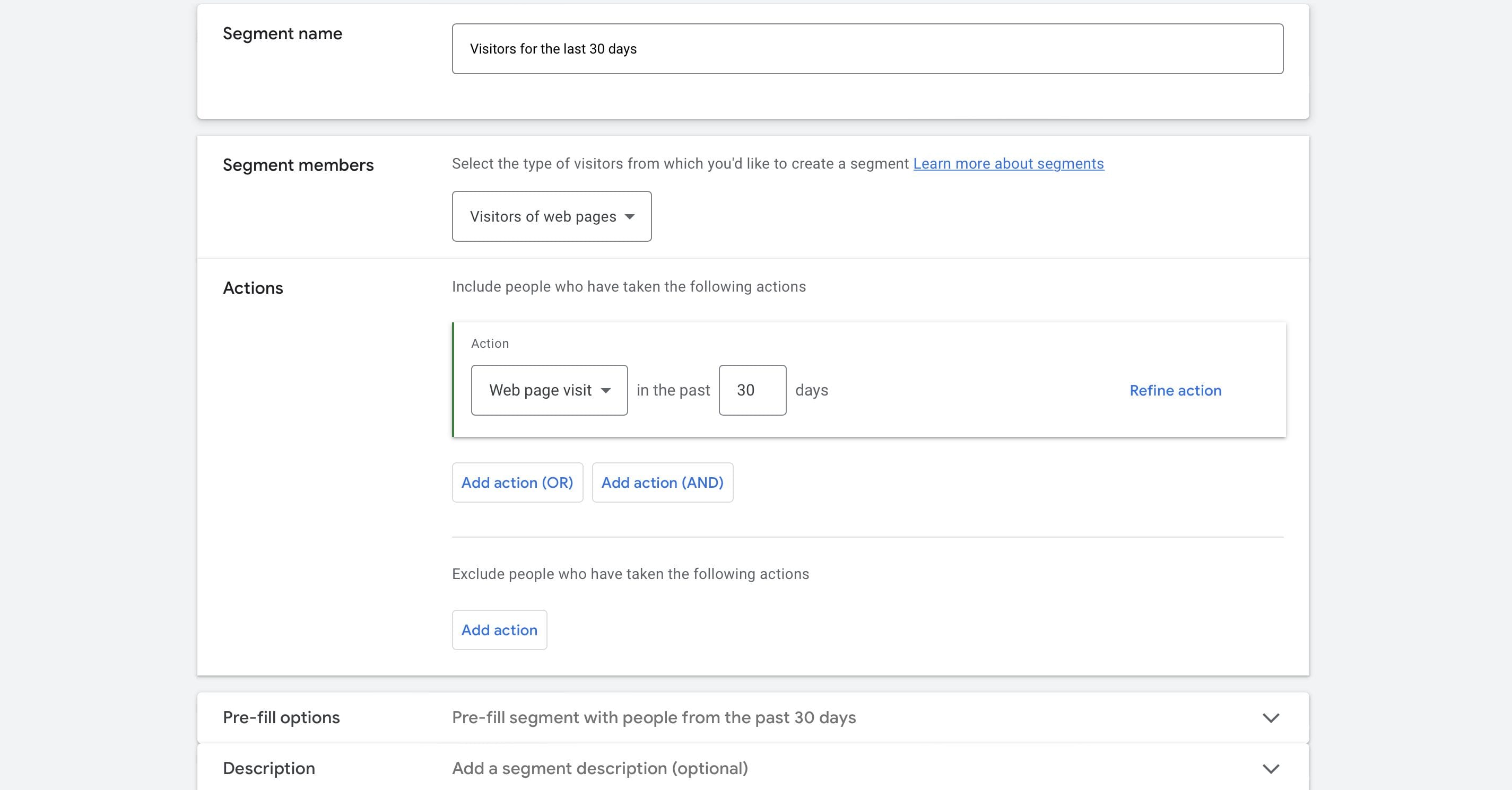Image resolution: width=1512 pixels, height=790 pixels.
Task: Click Refine action link
Action: 1176,391
